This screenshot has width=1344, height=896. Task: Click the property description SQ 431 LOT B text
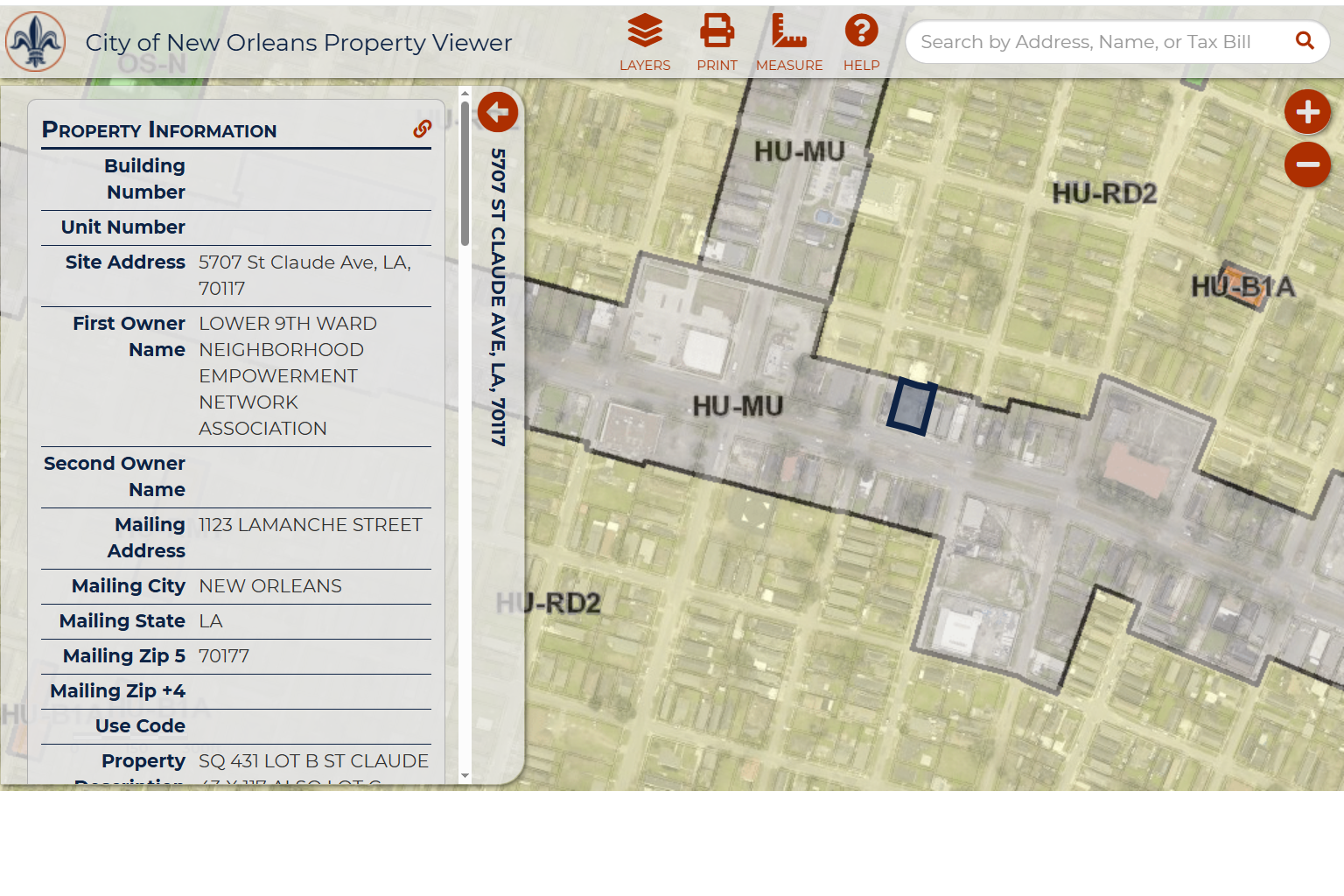pos(313,761)
